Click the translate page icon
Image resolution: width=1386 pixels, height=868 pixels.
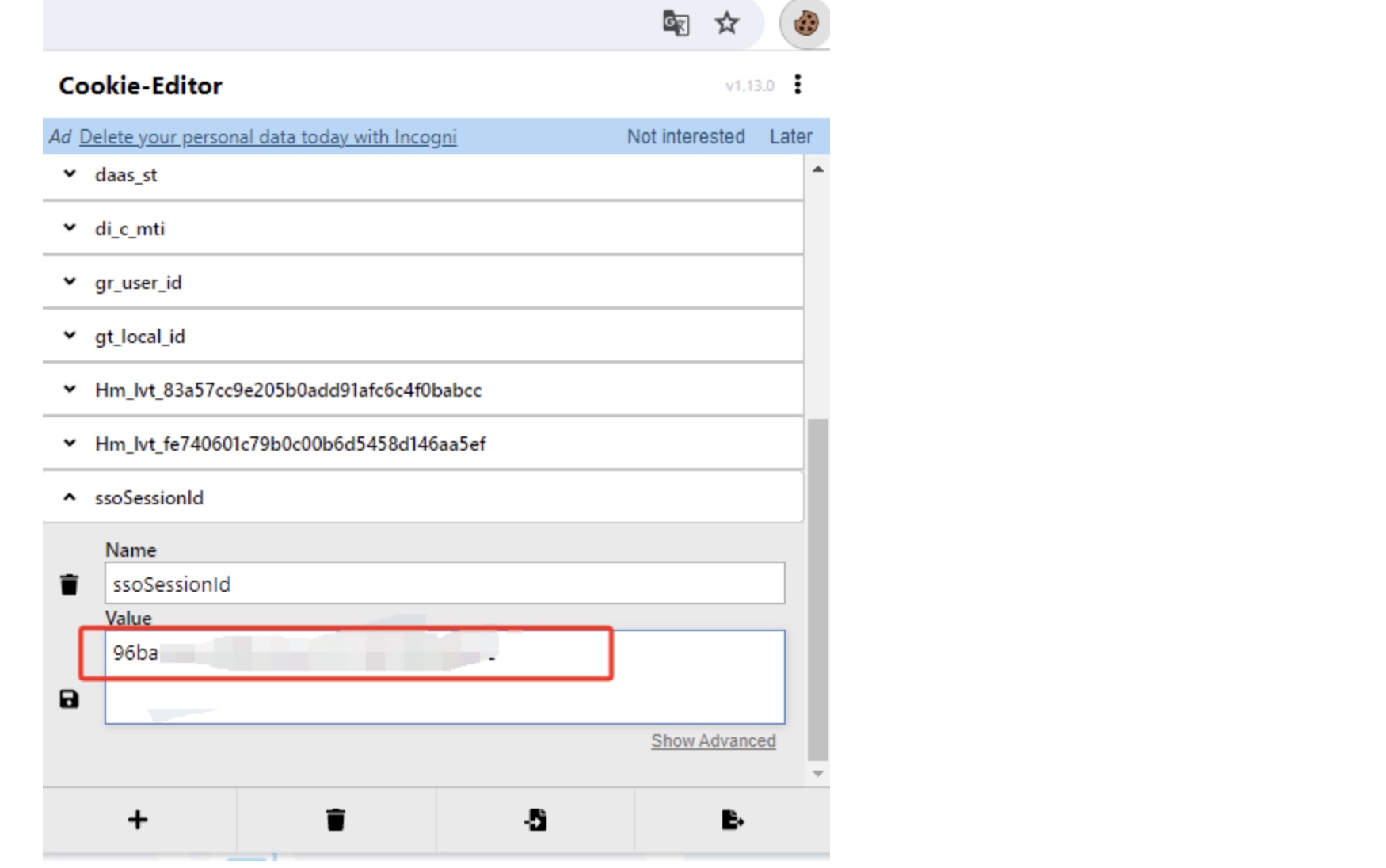[x=676, y=23]
